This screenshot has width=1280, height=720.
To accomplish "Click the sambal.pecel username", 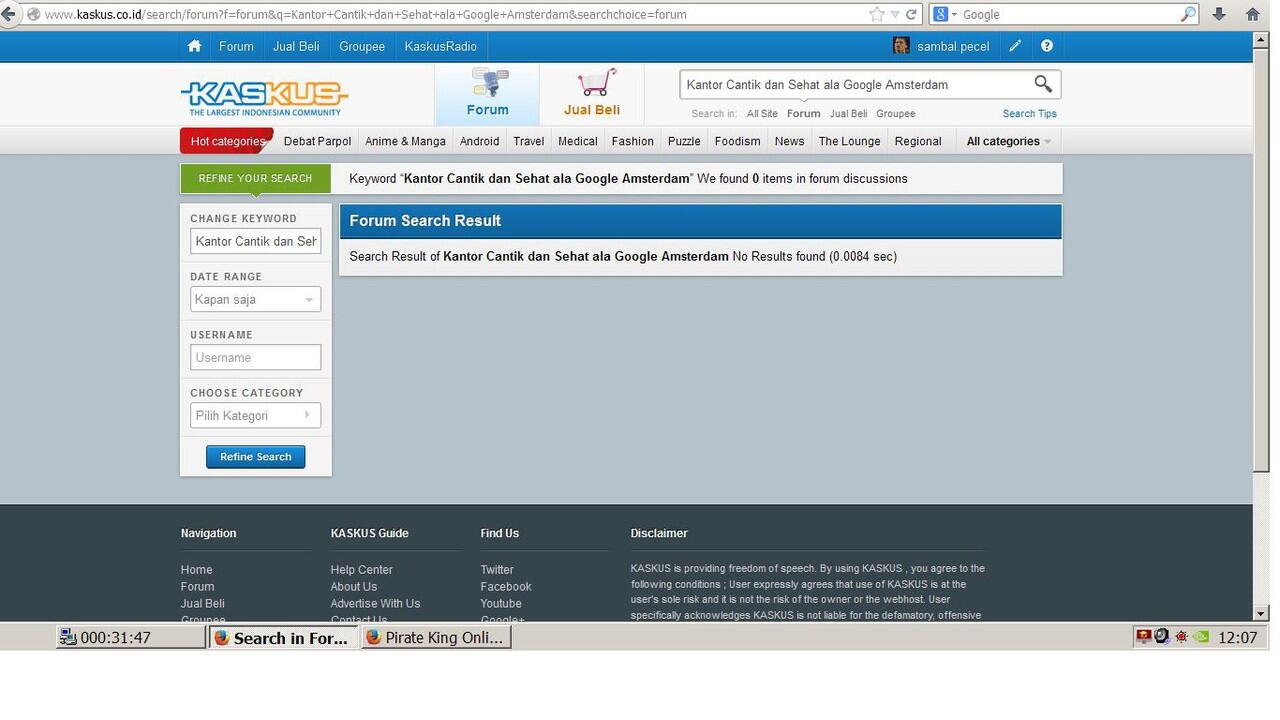I will 953,46.
